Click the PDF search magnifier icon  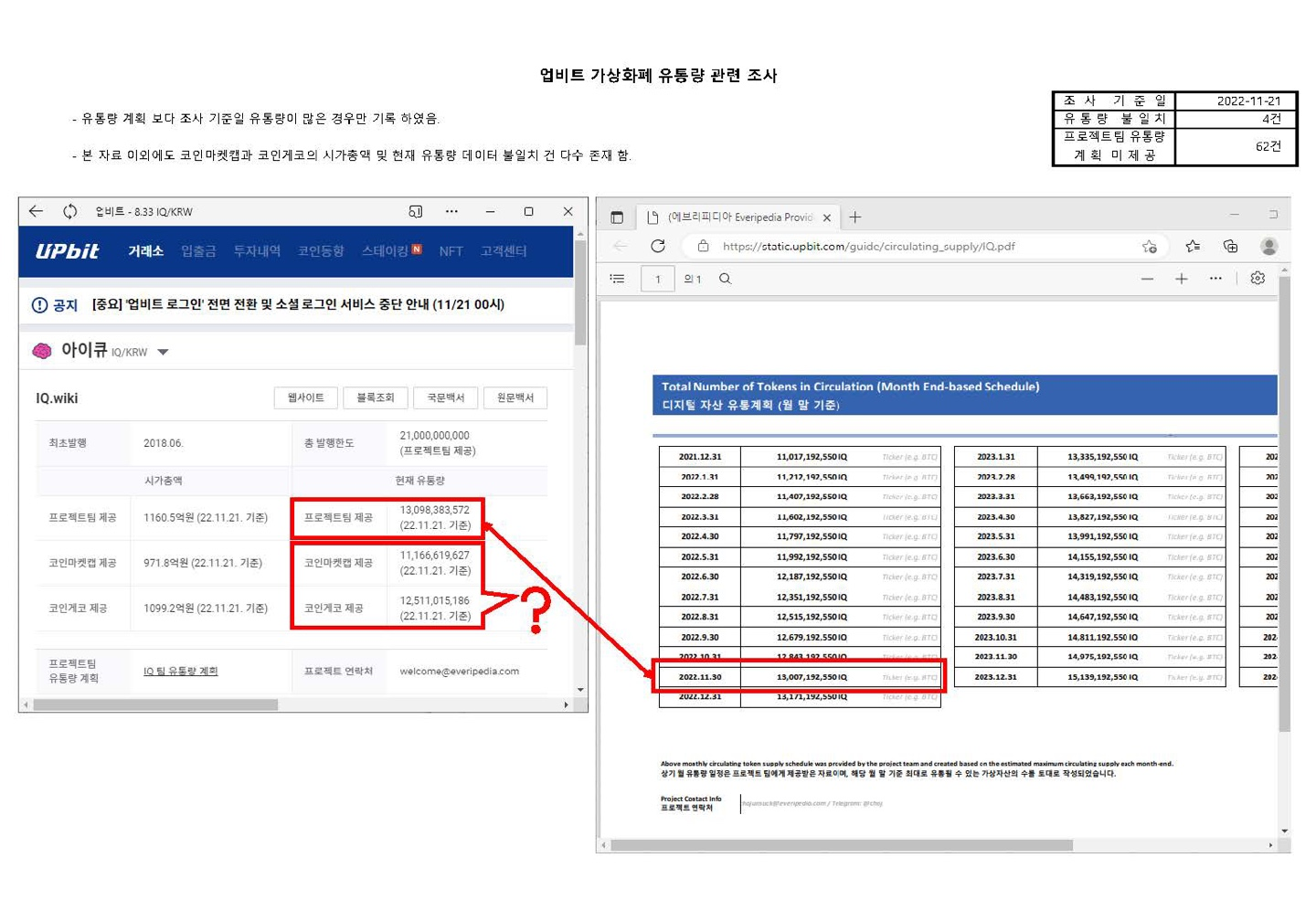tap(725, 279)
